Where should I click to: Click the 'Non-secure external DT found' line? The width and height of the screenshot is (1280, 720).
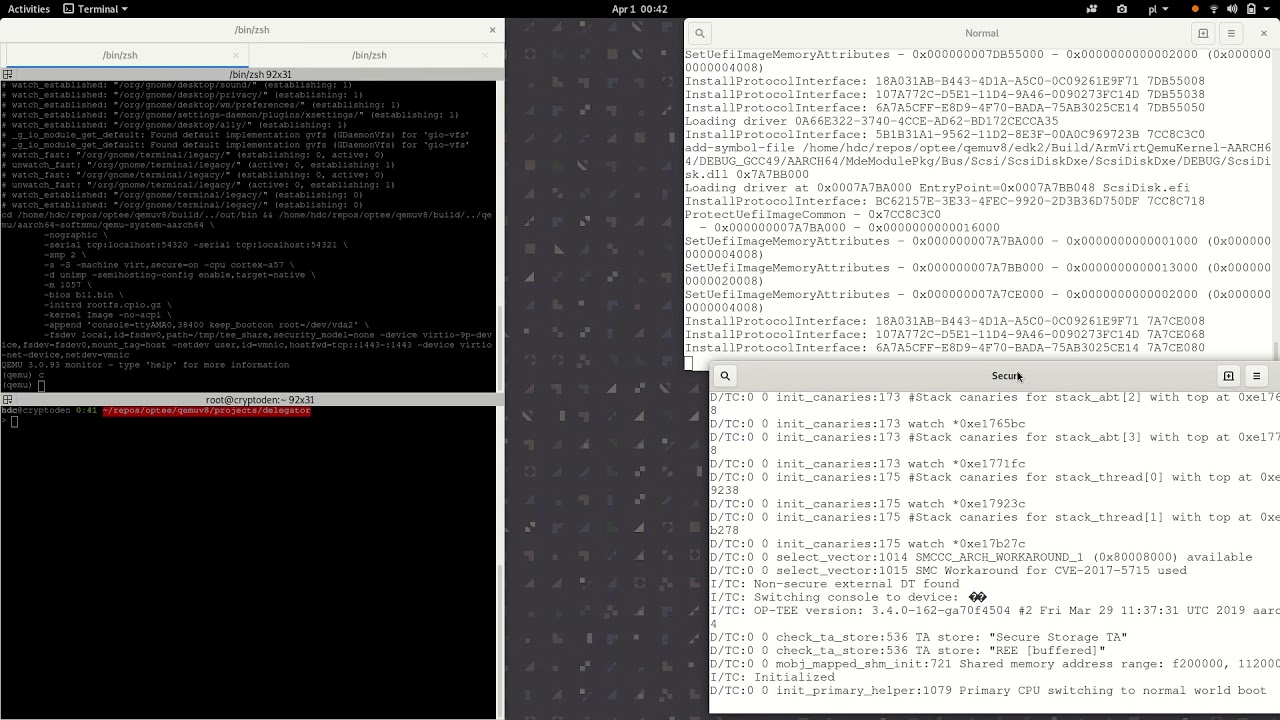pyautogui.click(x=834, y=584)
